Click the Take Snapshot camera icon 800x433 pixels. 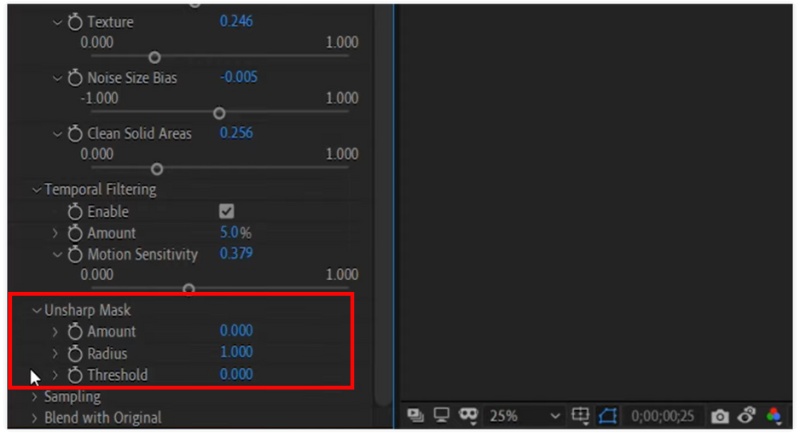tap(719, 415)
